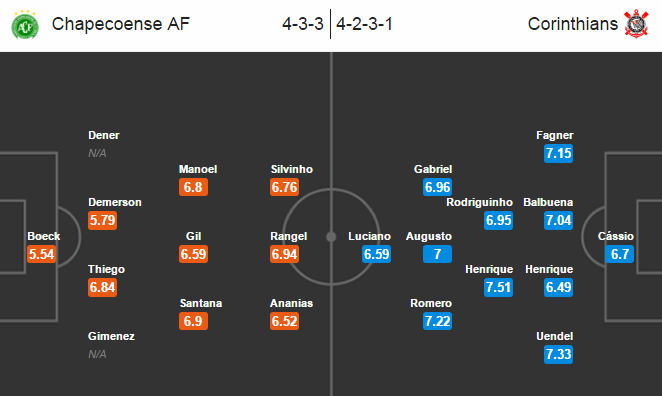Click Demerson's 5.79 rating badge
662x396 pixels.
tap(102, 220)
